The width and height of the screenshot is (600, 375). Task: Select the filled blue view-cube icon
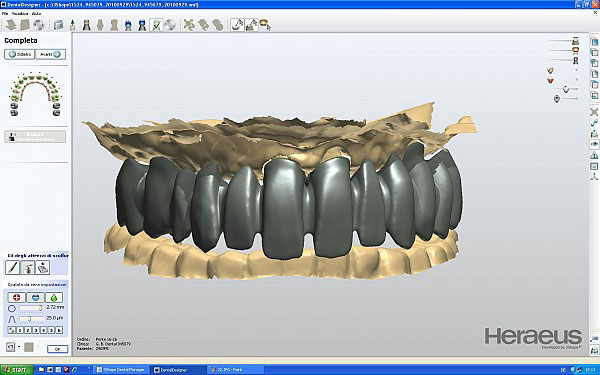tap(594, 42)
